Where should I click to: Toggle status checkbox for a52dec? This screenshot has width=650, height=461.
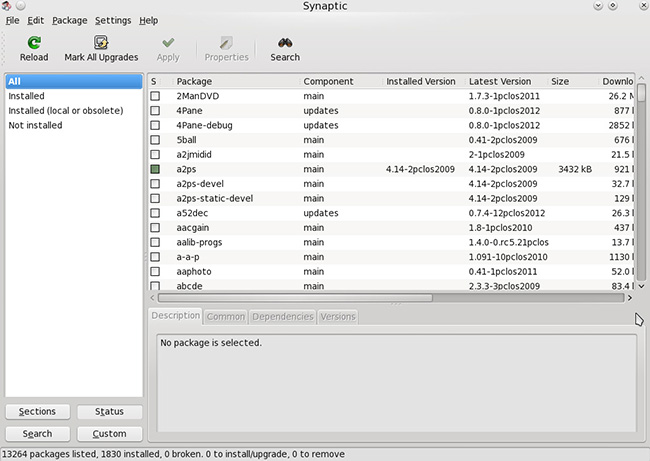click(155, 213)
